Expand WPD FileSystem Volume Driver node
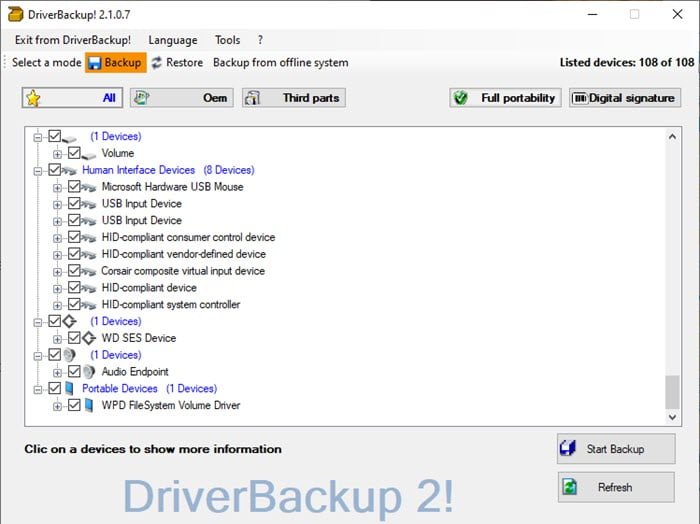The height and width of the screenshot is (524, 700). coord(57,407)
